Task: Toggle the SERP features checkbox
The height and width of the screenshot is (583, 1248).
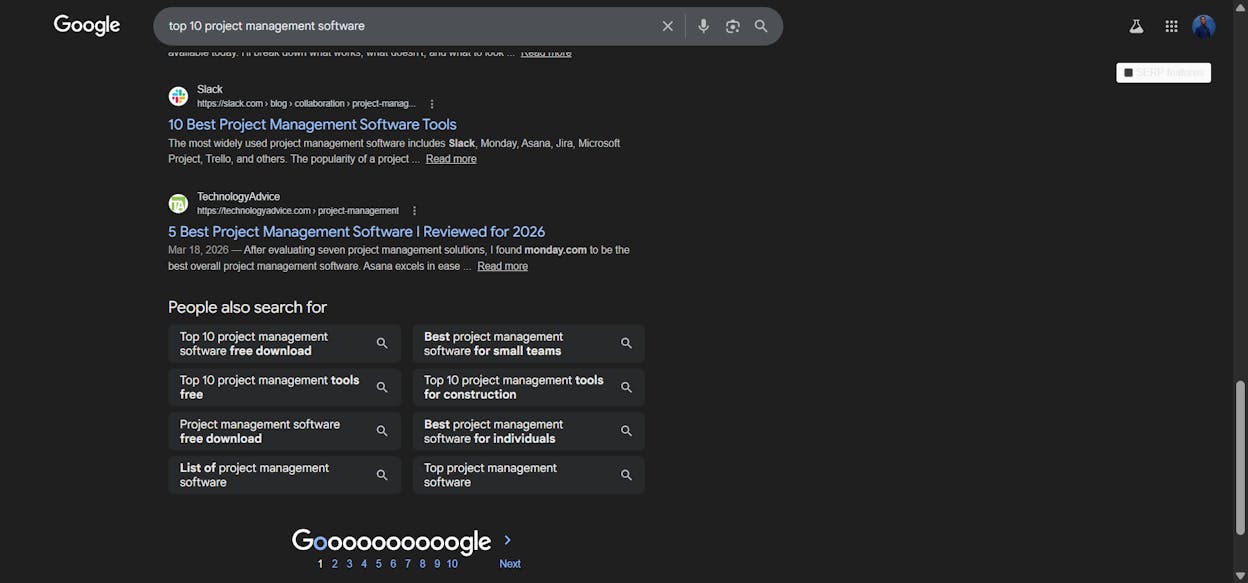Action: point(1129,72)
